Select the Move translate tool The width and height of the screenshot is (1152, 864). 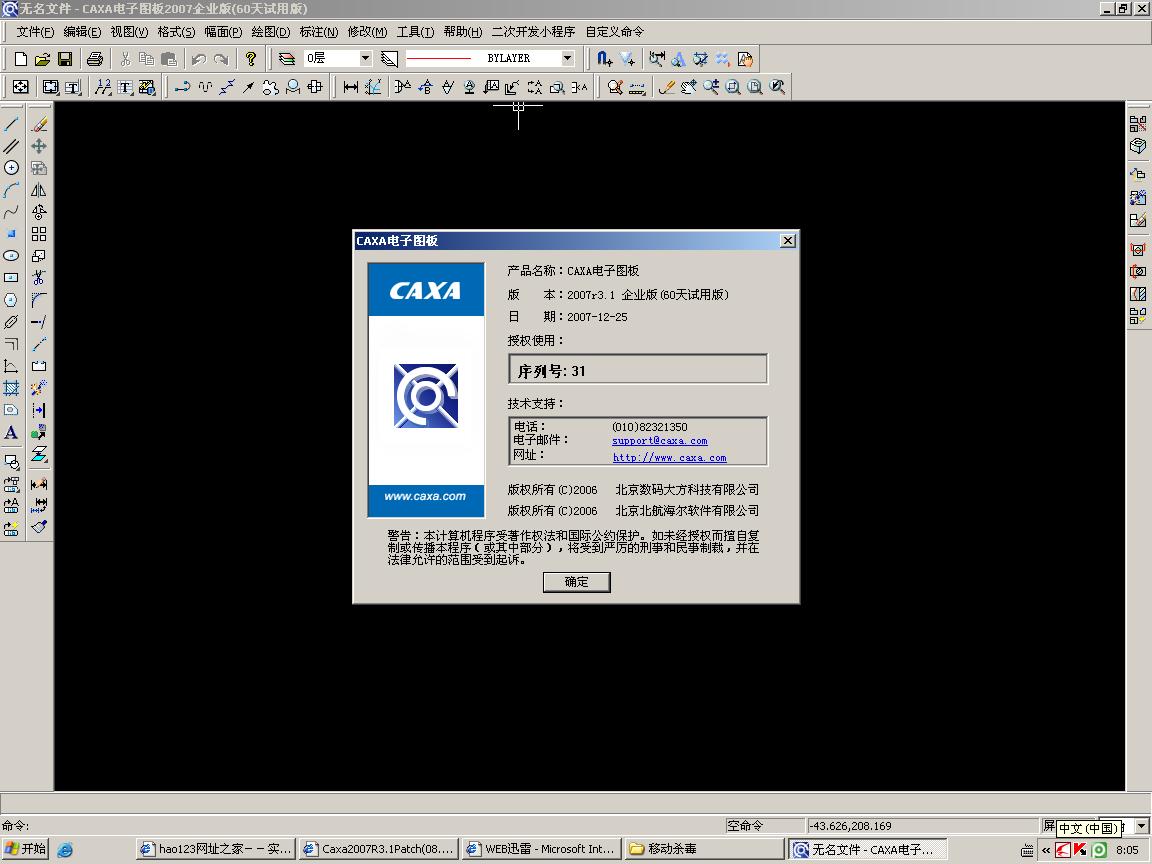click(39, 146)
